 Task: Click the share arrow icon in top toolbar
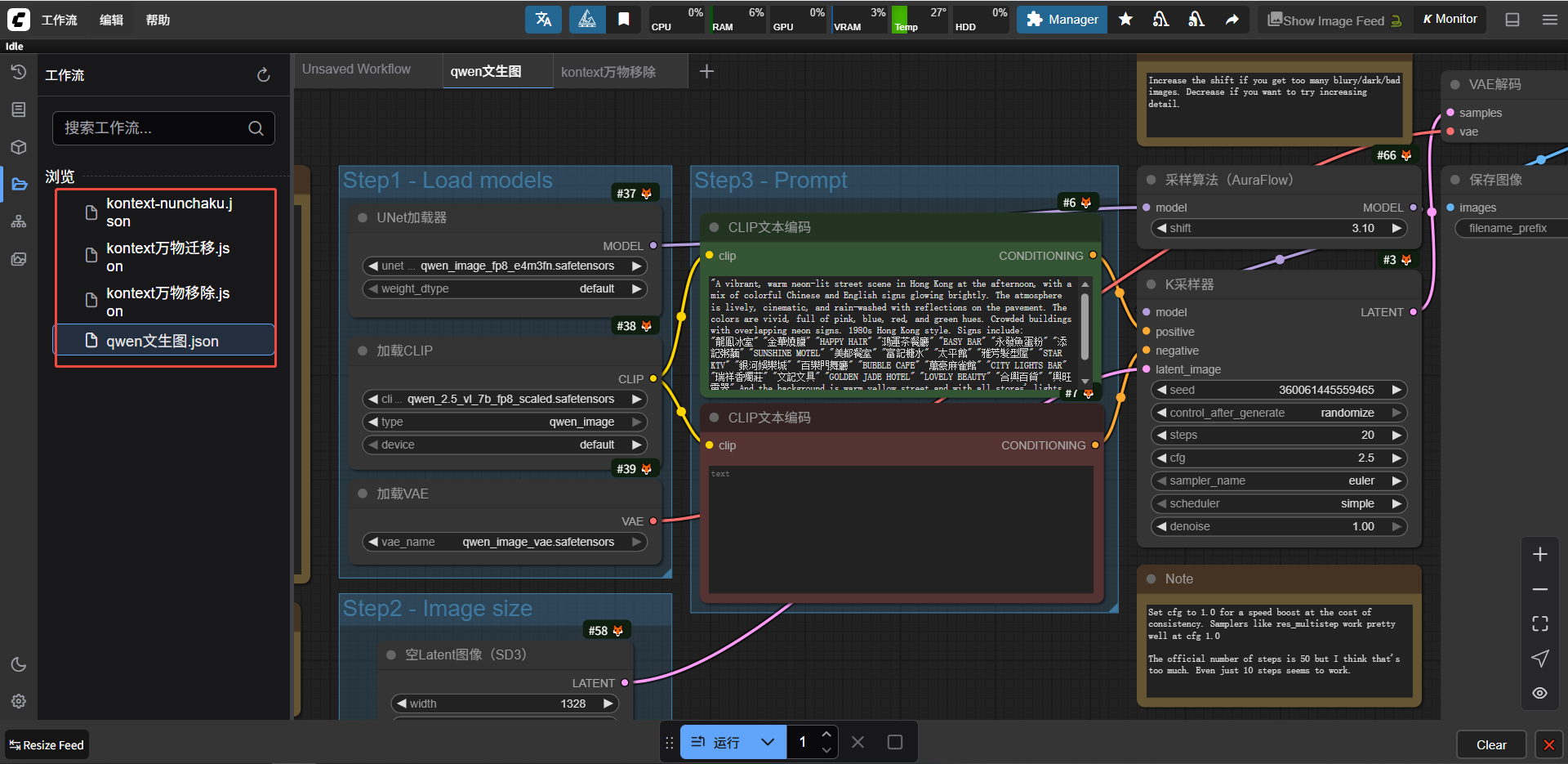point(1232,20)
